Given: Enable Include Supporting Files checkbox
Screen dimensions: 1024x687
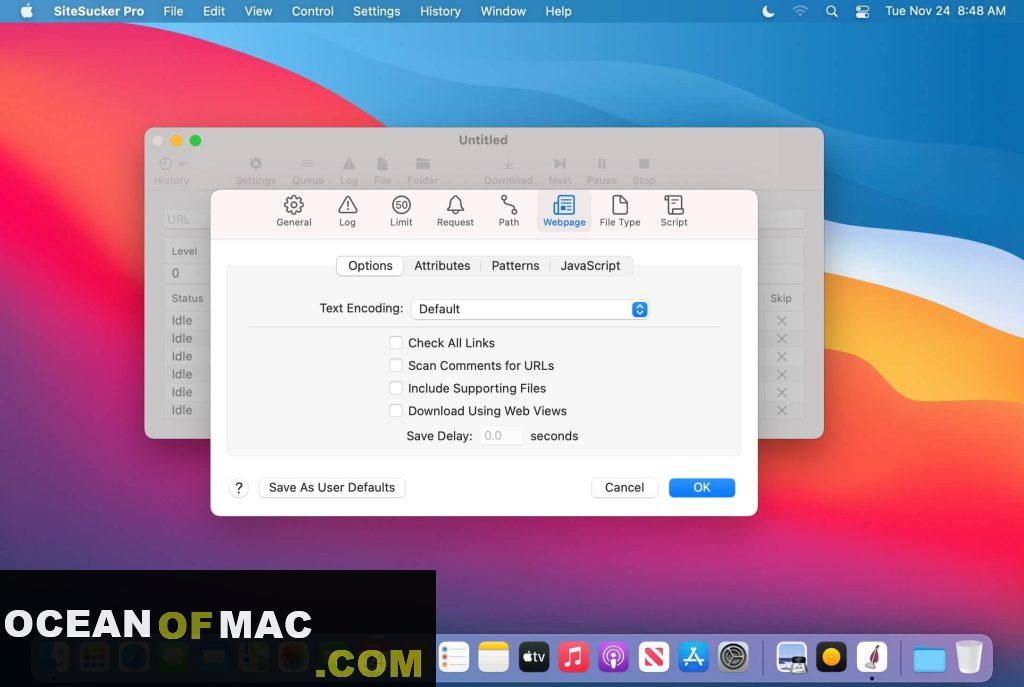Looking at the screenshot, I should (x=396, y=388).
